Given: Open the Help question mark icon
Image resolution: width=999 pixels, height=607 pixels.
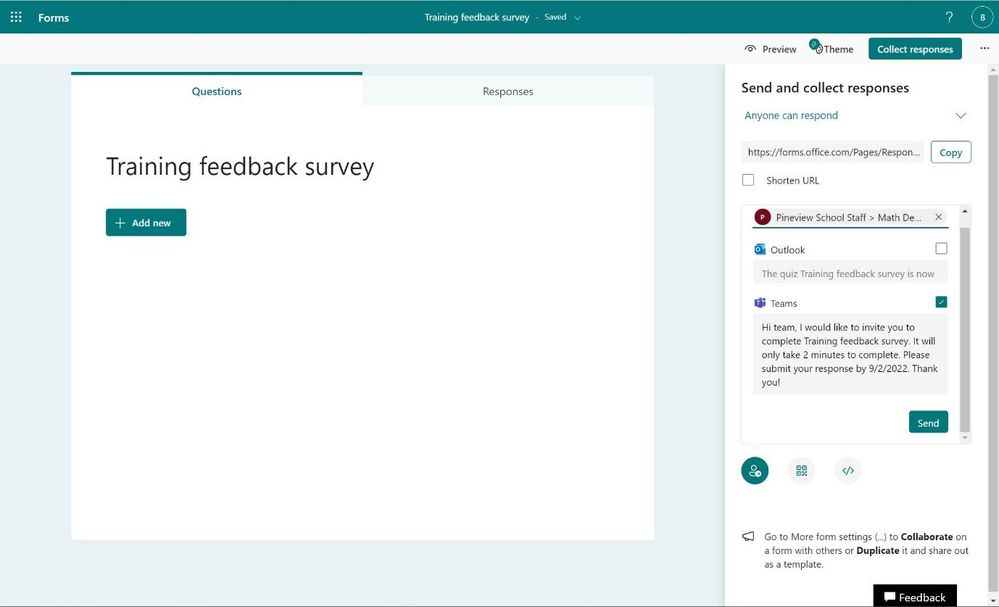Looking at the screenshot, I should [949, 17].
